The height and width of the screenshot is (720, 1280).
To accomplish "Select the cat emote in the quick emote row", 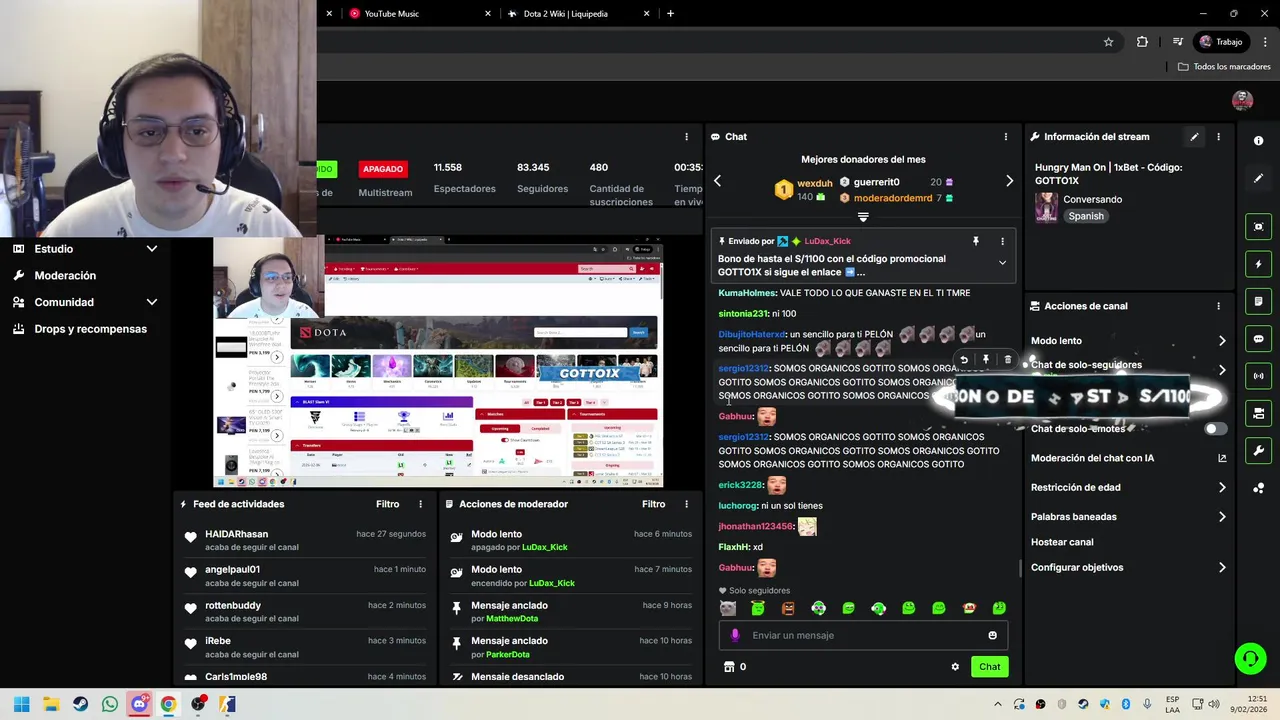I will coord(728,608).
